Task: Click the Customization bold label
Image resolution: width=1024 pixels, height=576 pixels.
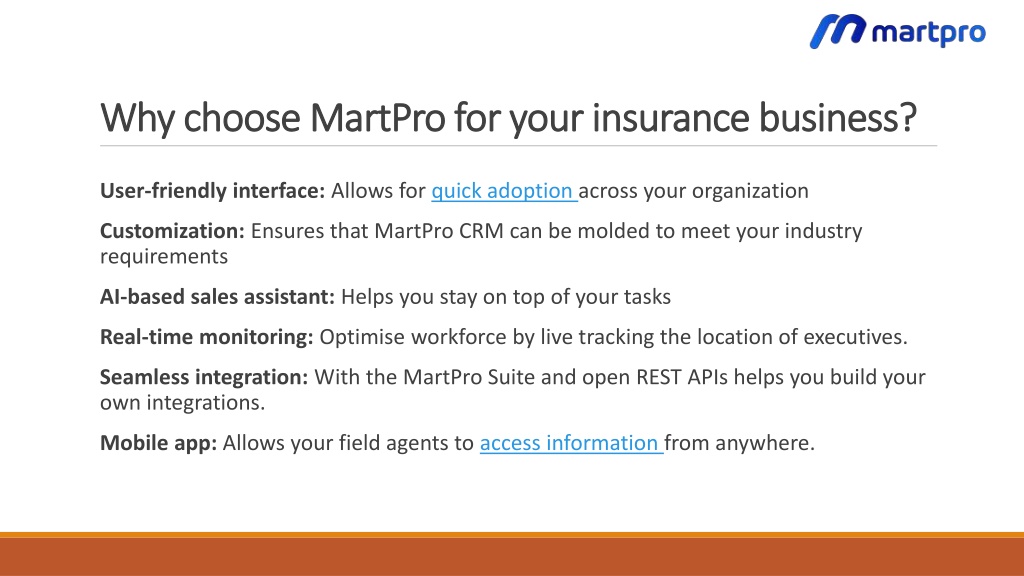Action: coord(172,231)
